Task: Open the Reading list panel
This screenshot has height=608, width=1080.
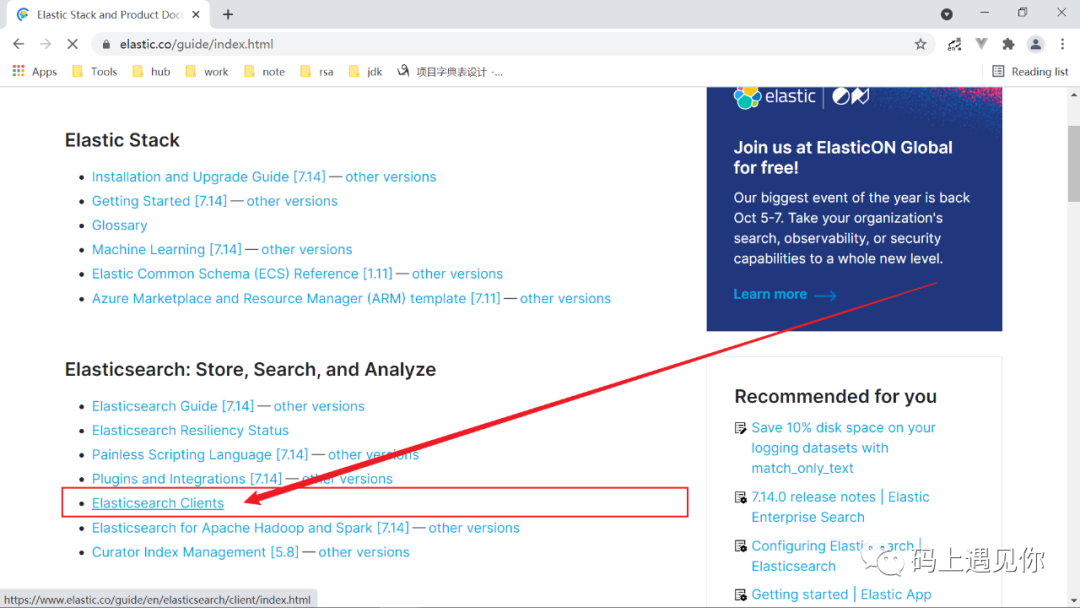Action: [x=1030, y=72]
